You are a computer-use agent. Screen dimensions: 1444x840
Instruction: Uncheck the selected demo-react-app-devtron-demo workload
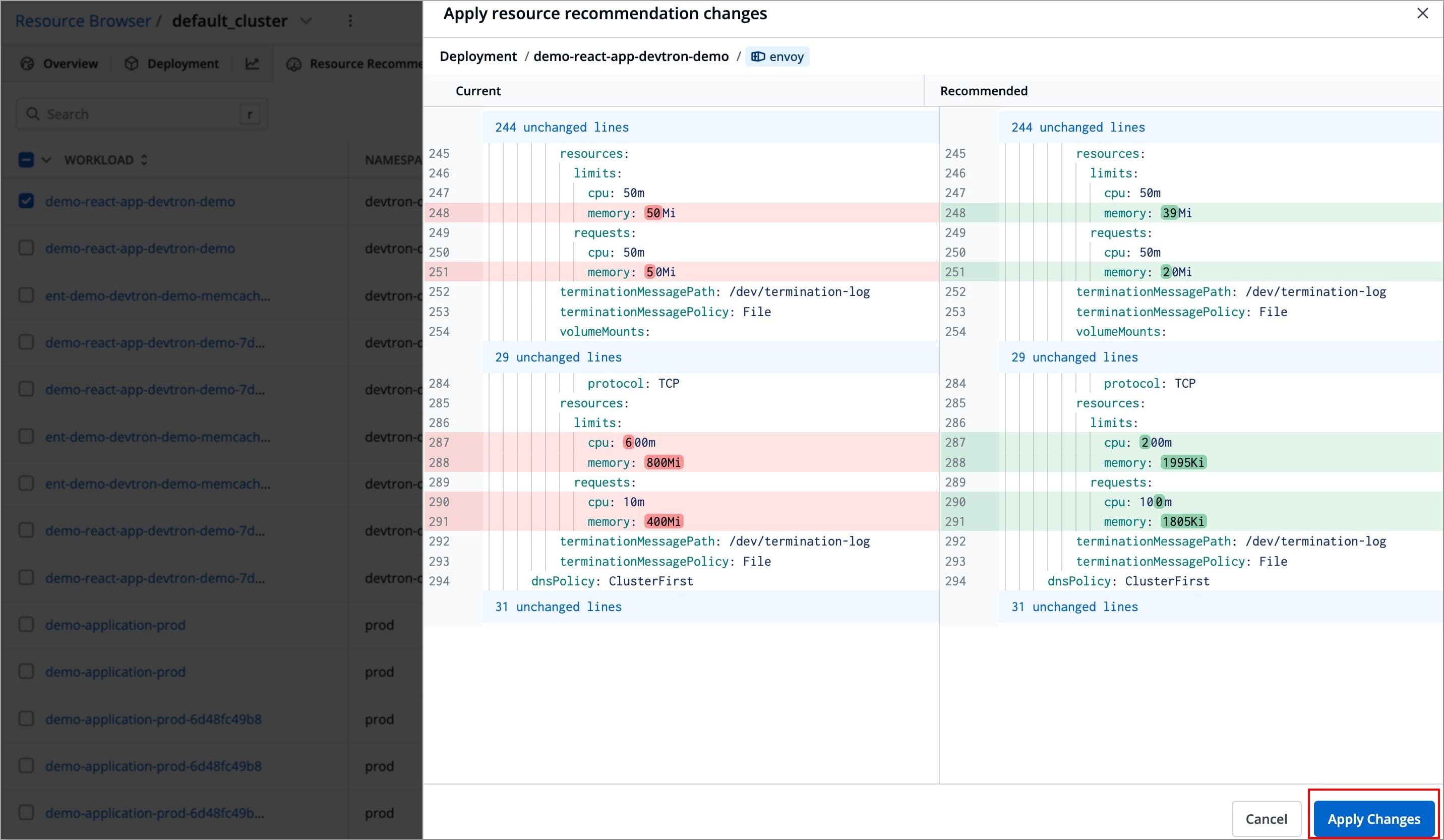26,201
